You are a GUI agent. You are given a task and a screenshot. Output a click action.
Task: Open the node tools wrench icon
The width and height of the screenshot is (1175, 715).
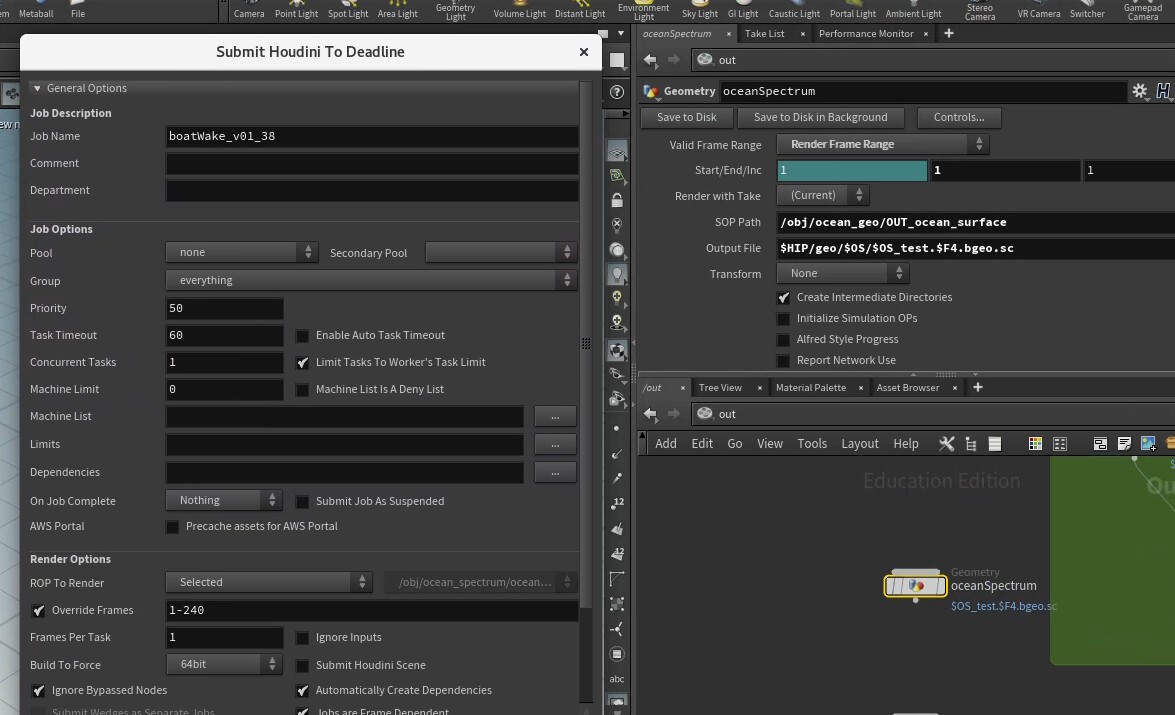click(x=946, y=444)
